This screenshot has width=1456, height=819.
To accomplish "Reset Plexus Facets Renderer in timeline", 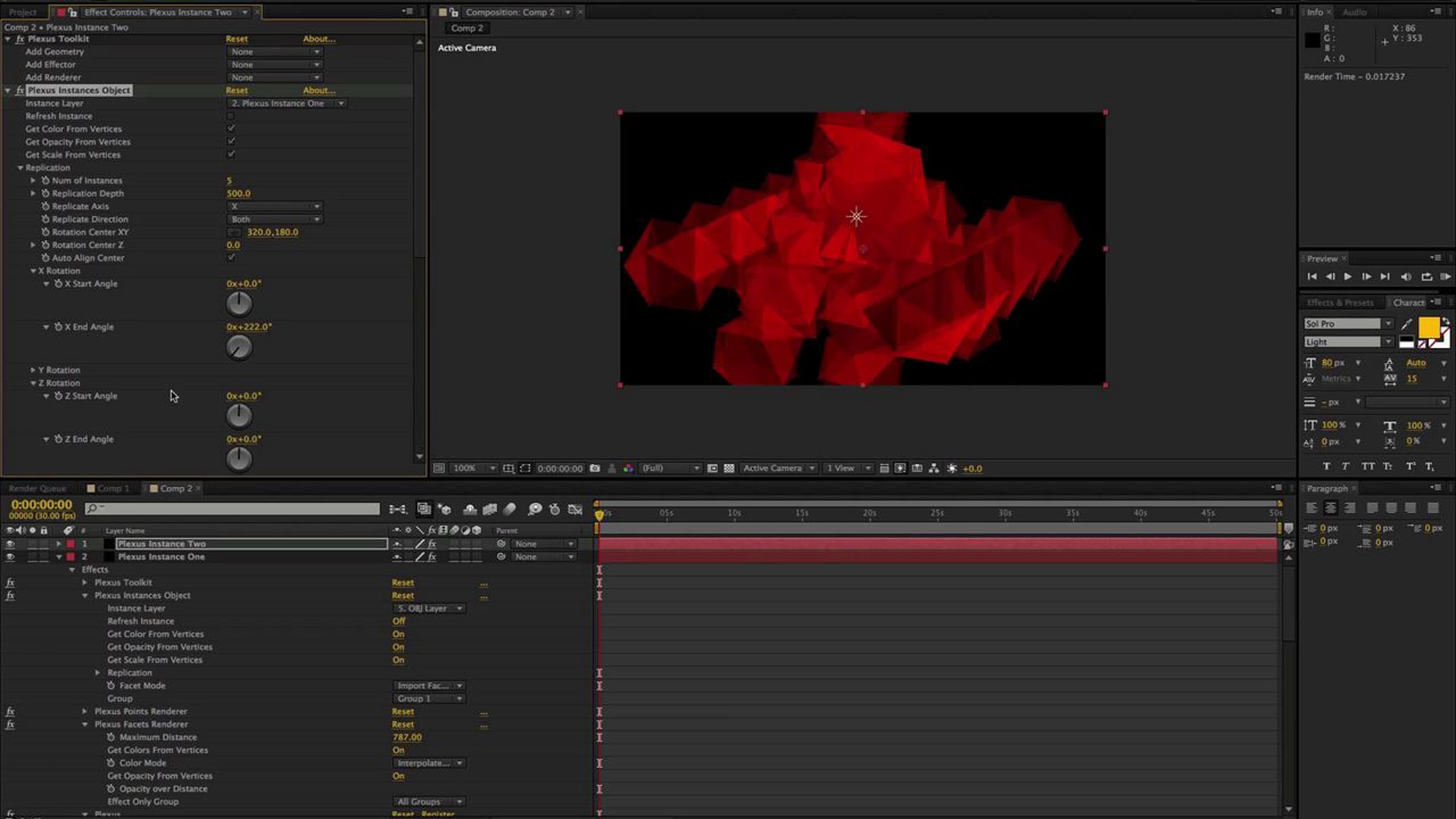I will point(403,724).
